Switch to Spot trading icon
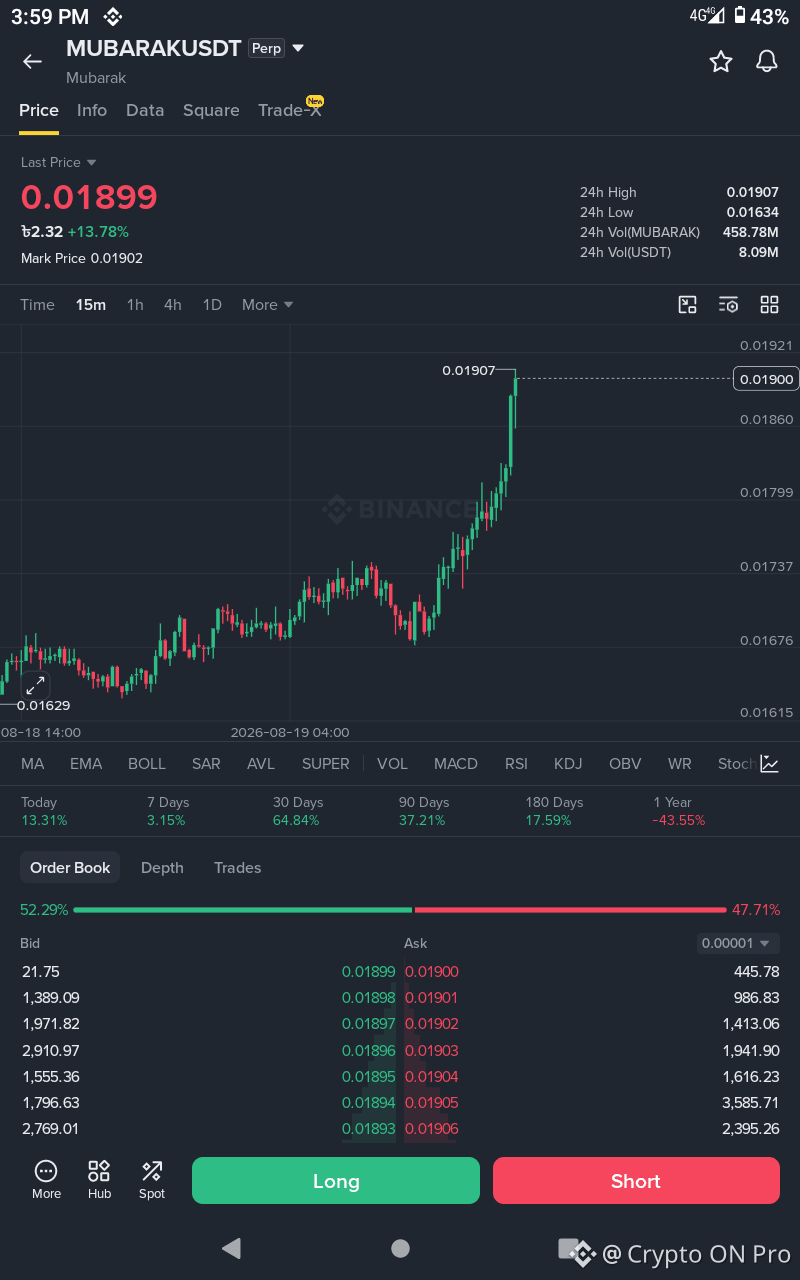Screen dimensions: 800x1280 pos(152,1180)
